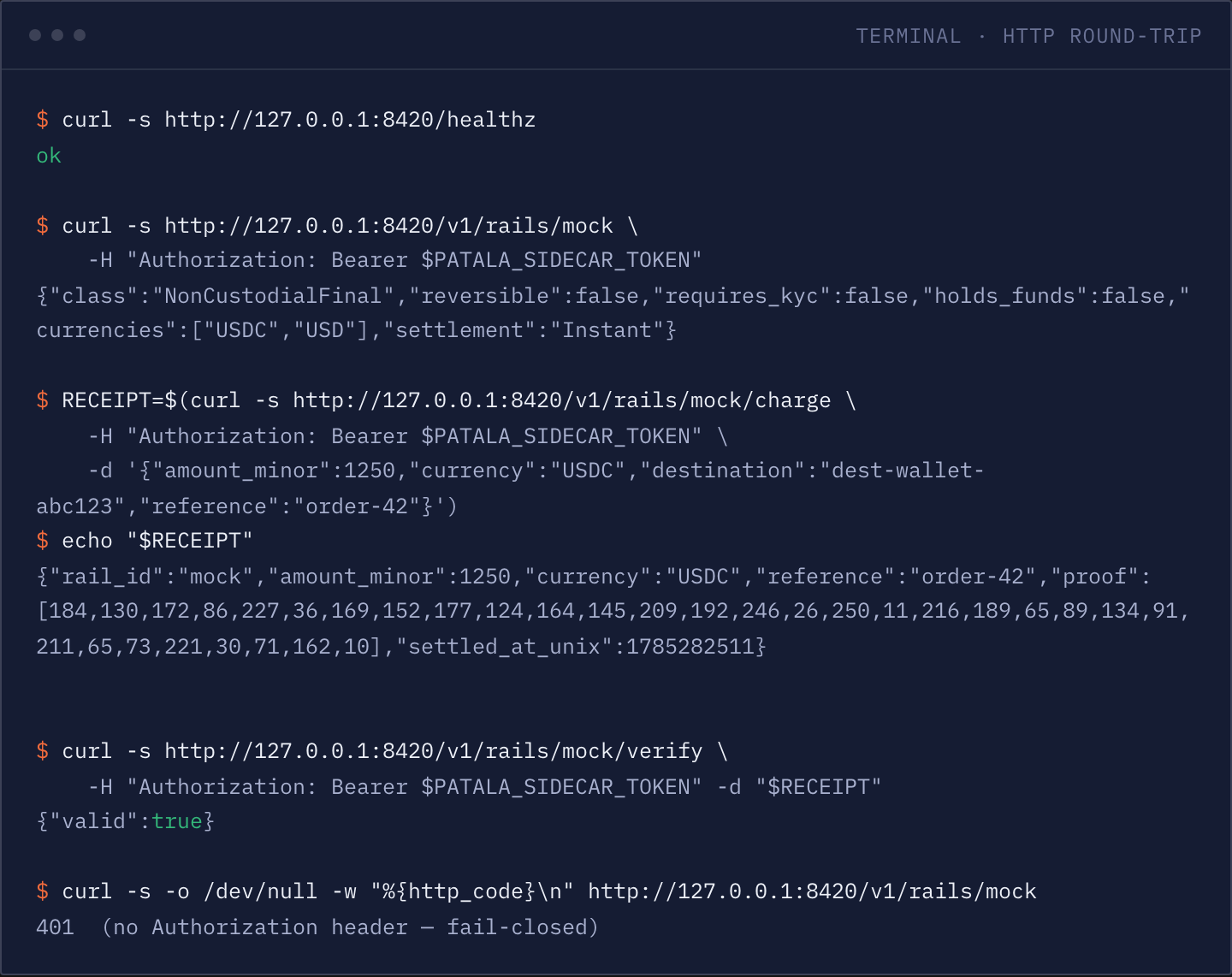Click the line ending with -d "$RECEIPT"
Image resolution: width=1232 pixels, height=977 pixels.
click(x=484, y=787)
